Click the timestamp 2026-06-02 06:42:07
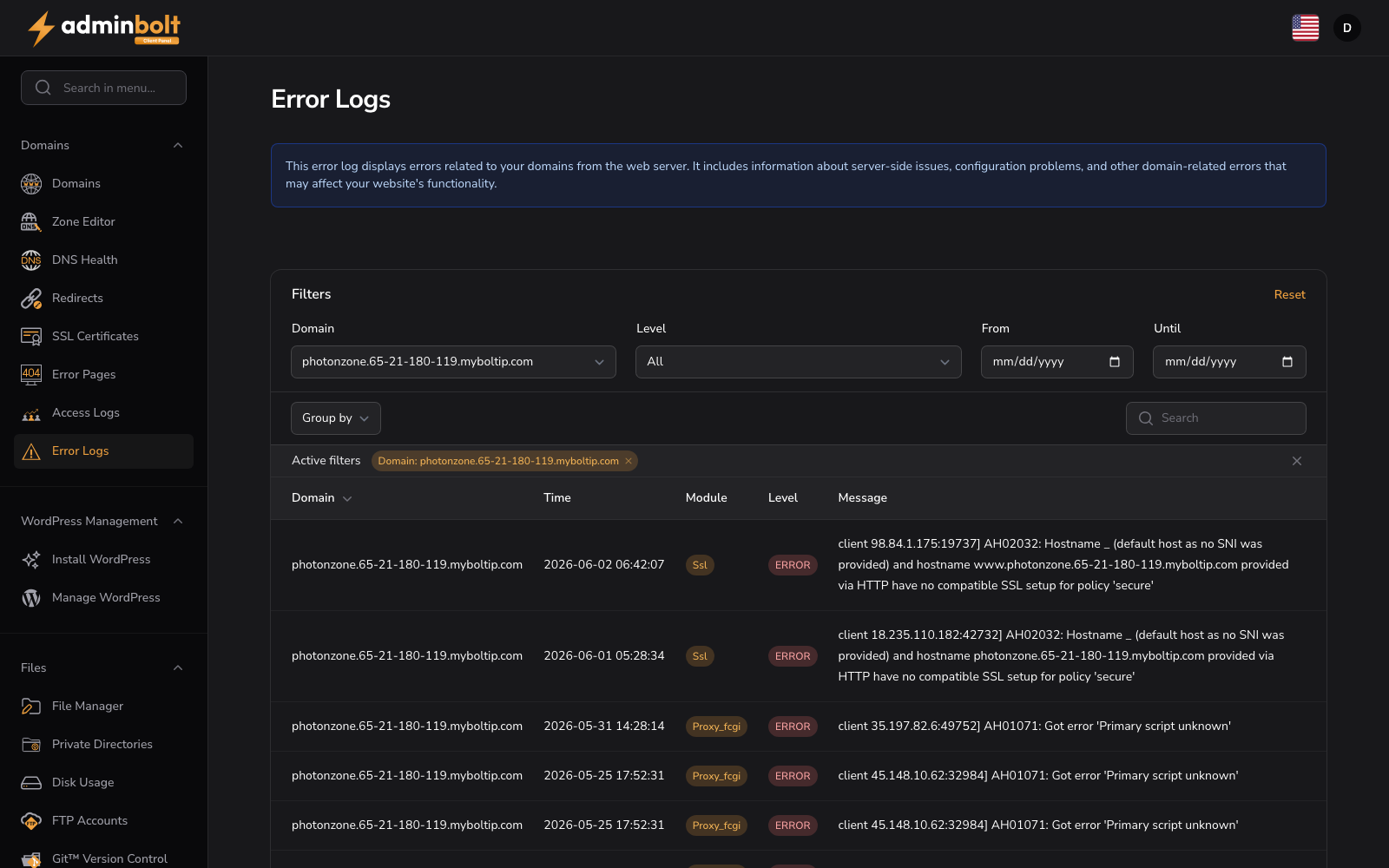Image resolution: width=1389 pixels, height=868 pixels. (604, 564)
